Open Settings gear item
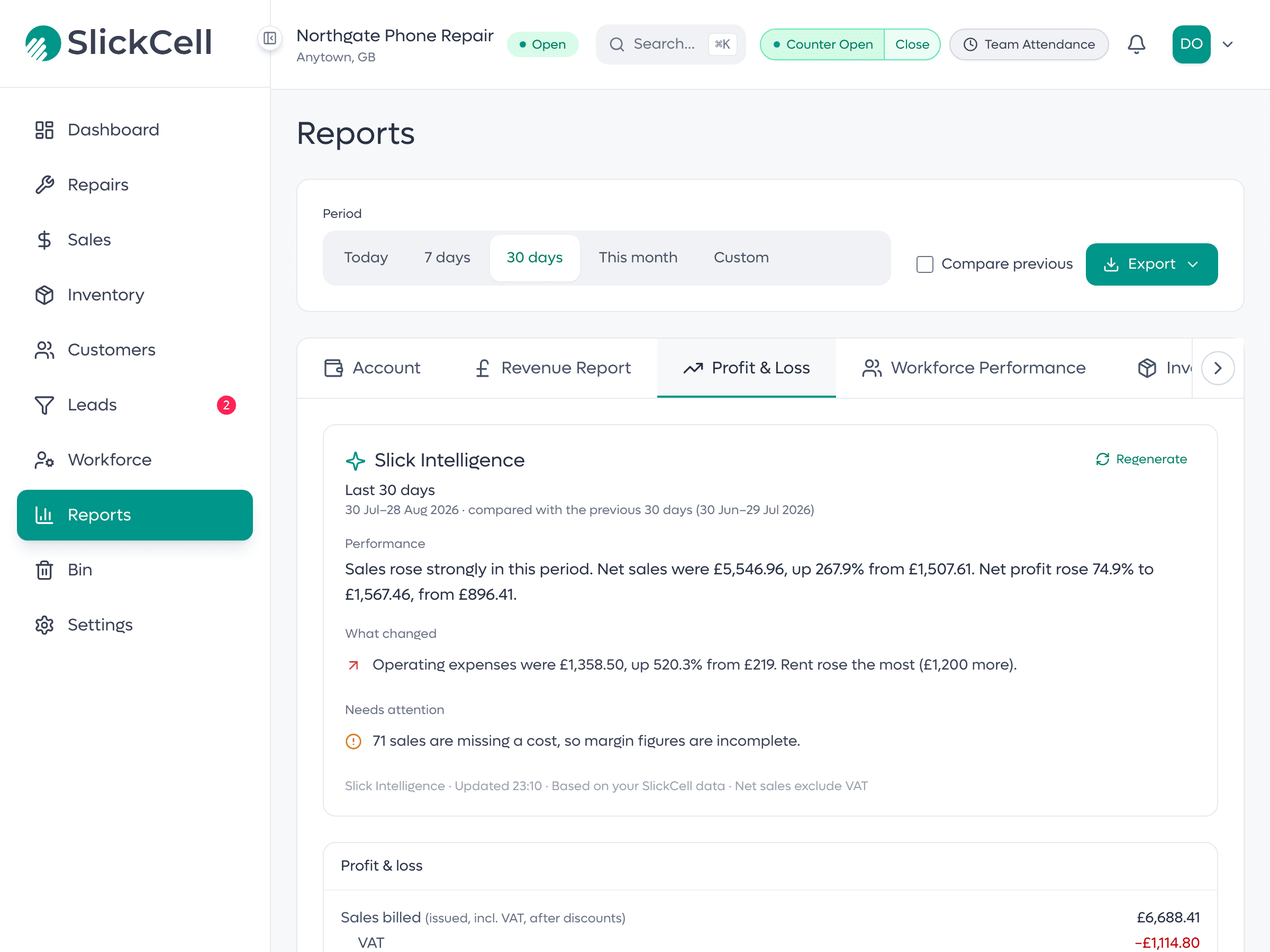Screen dimensions: 1270x952 pos(135,625)
